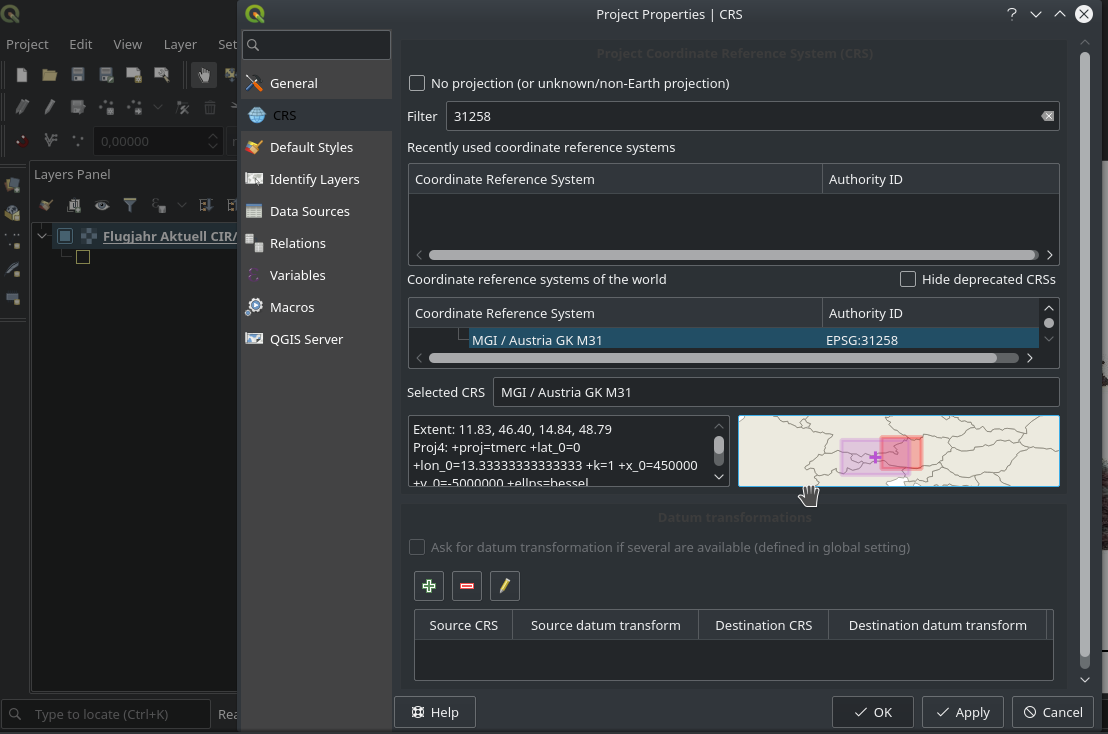Tick Ask for datum transformation checkbox

coord(417,547)
